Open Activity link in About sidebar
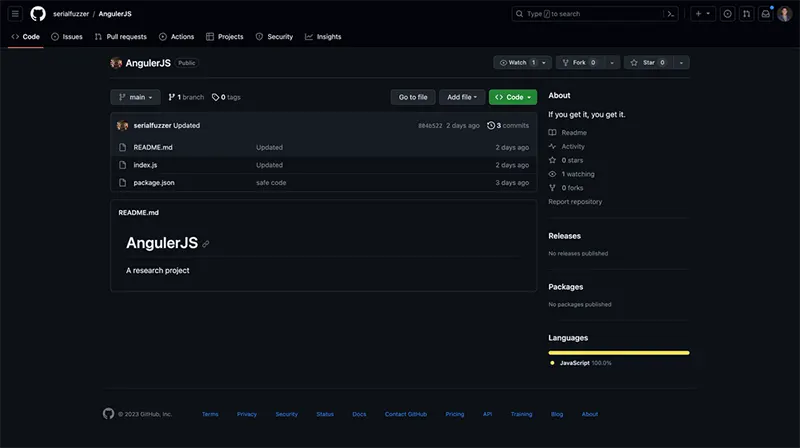This screenshot has width=800, height=448. coord(567,146)
